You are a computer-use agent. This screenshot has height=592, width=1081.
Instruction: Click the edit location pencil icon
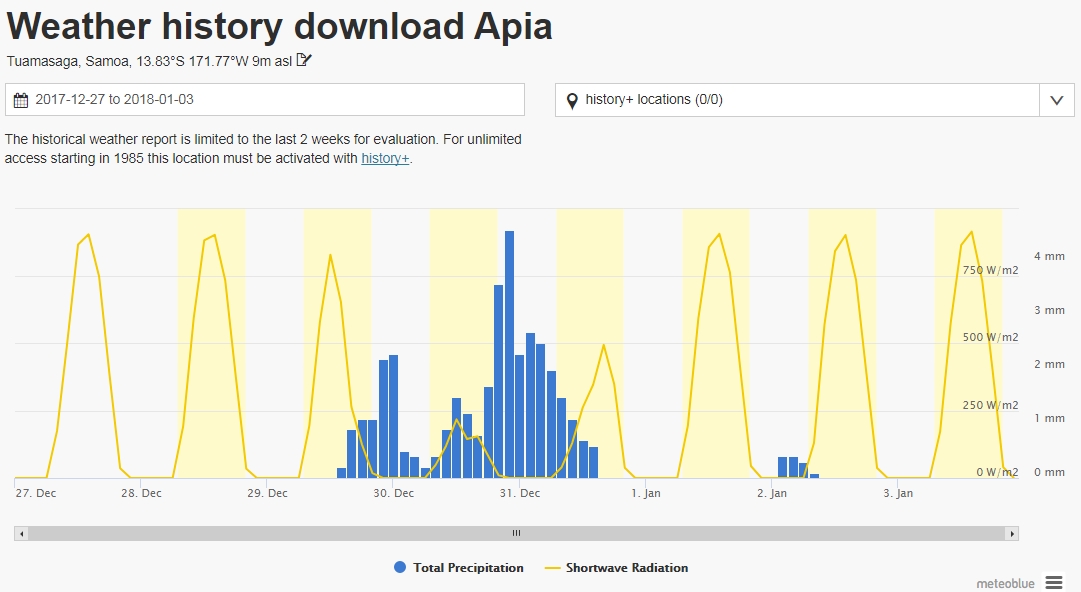click(x=305, y=60)
